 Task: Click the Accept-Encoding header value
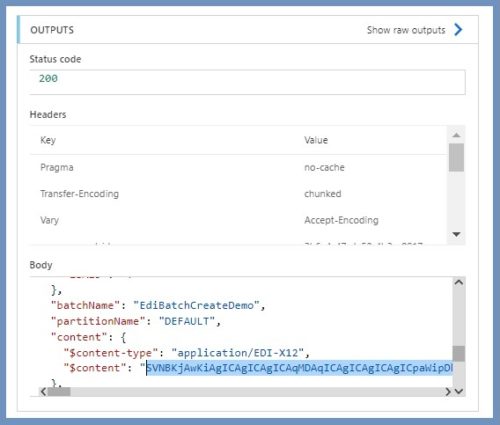341,220
